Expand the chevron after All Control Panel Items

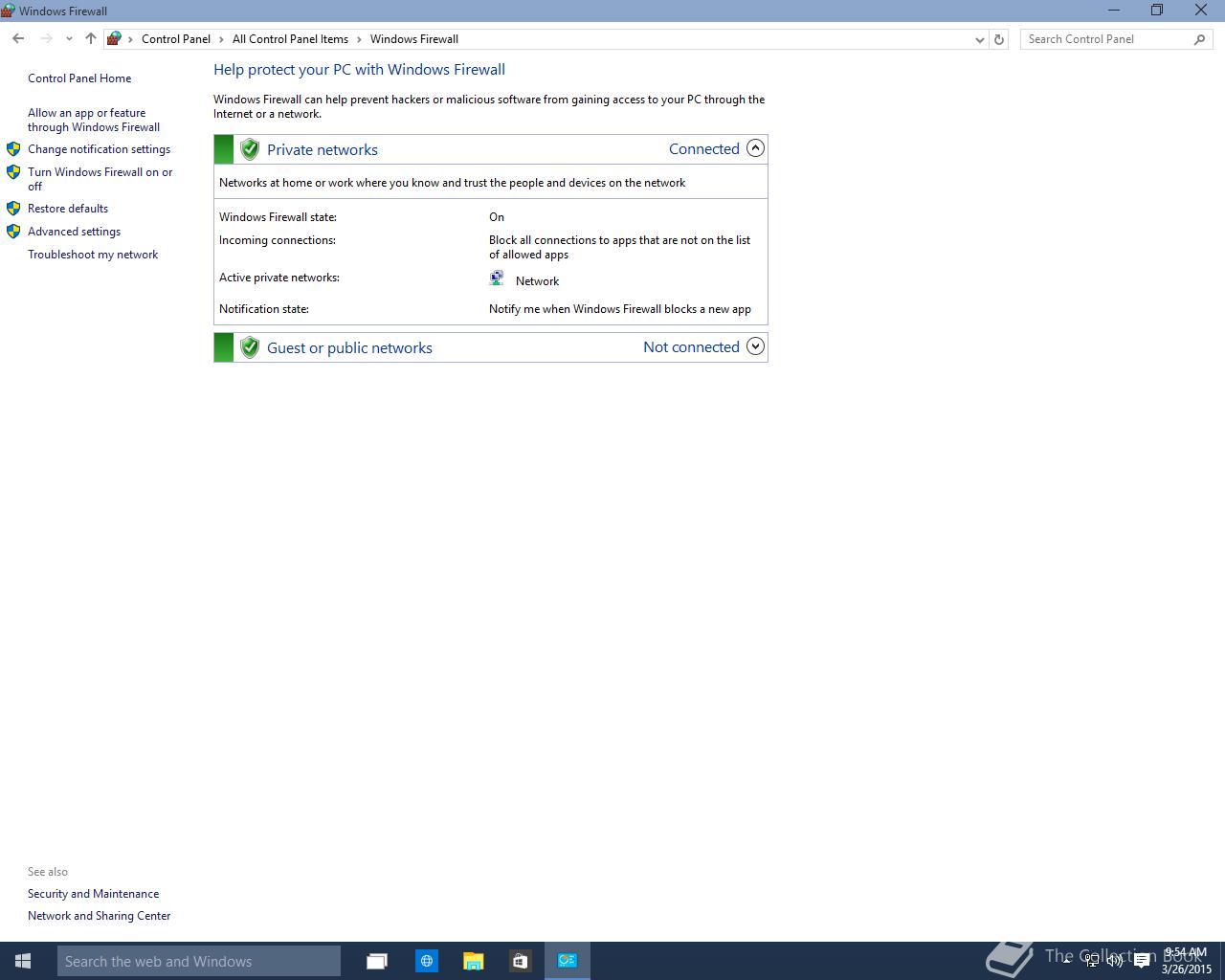[x=360, y=39]
